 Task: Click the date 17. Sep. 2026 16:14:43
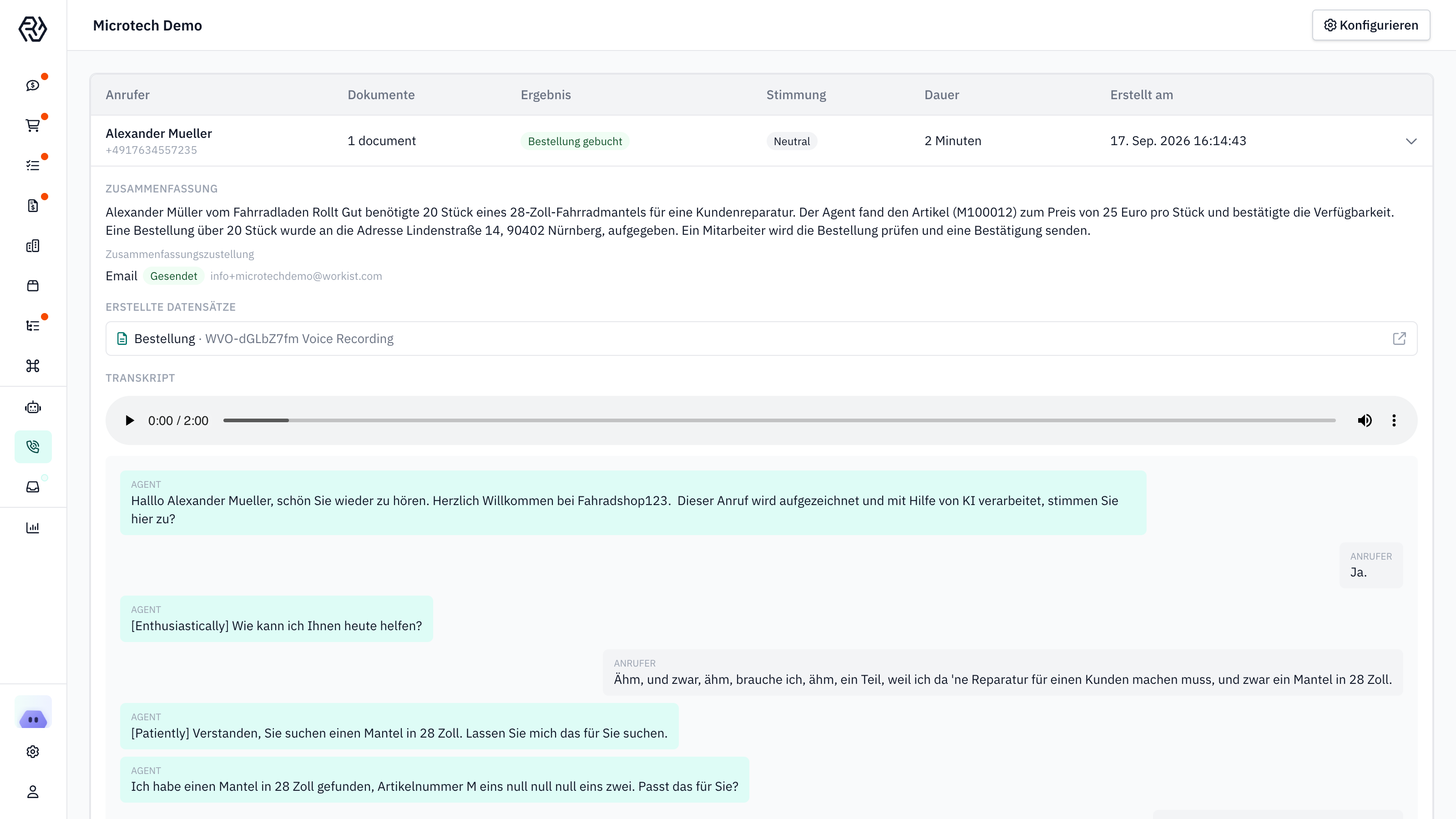(x=1178, y=141)
